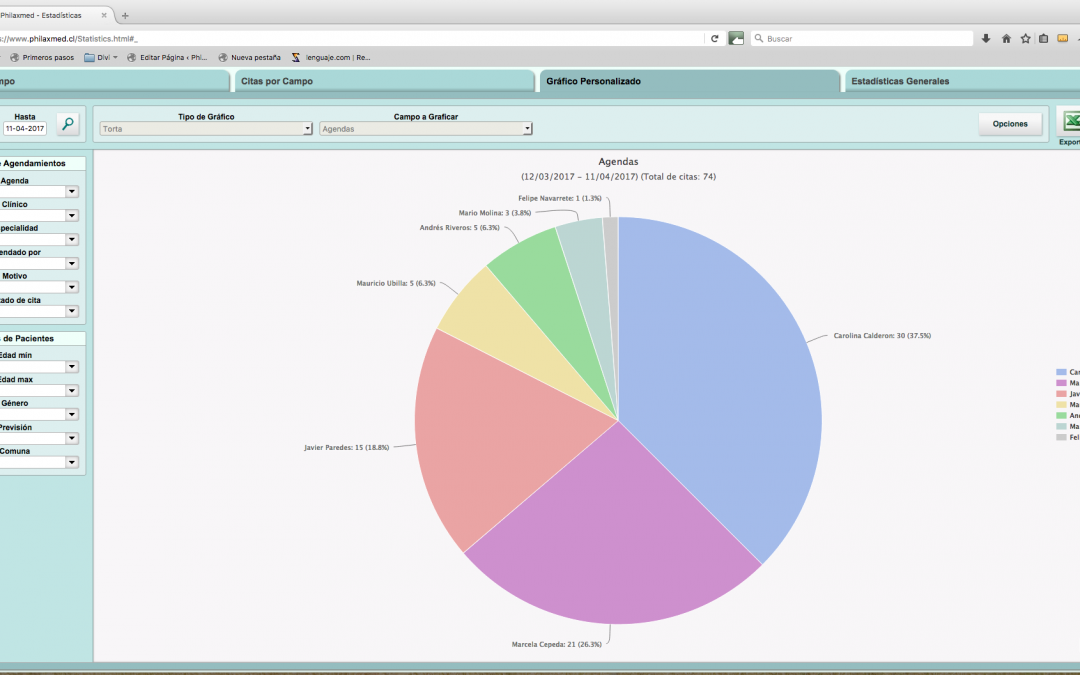
Task: Focus the Buscar browser search field
Action: [862, 39]
